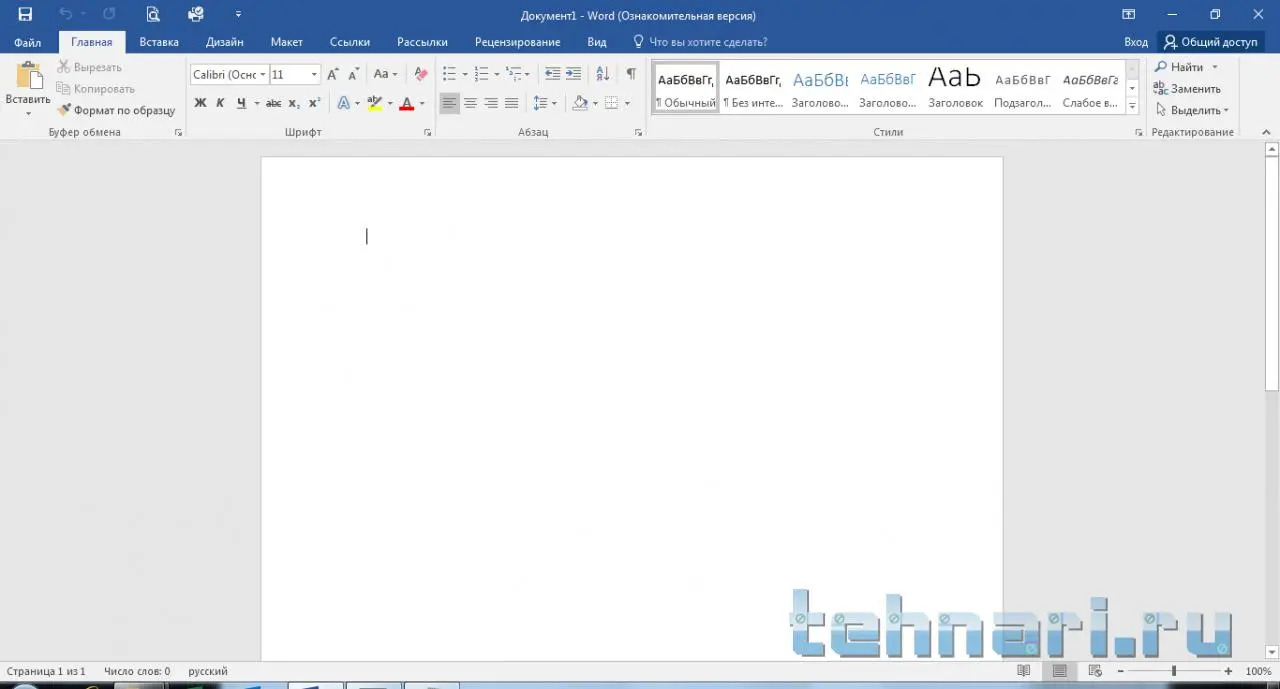Click the Заменить button
Viewport: 1280px width, 689px height.
pos(1187,89)
